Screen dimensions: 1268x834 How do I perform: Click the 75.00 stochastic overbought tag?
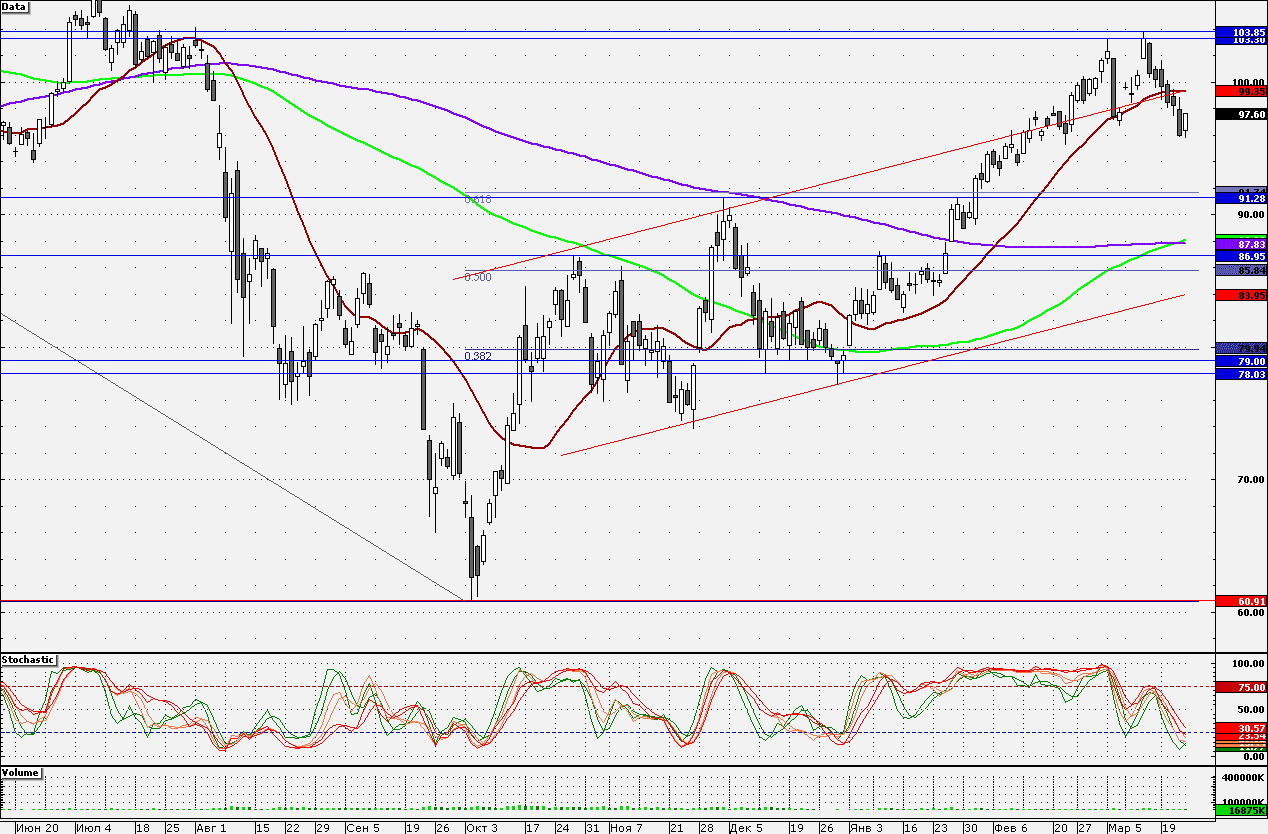tap(1240, 687)
